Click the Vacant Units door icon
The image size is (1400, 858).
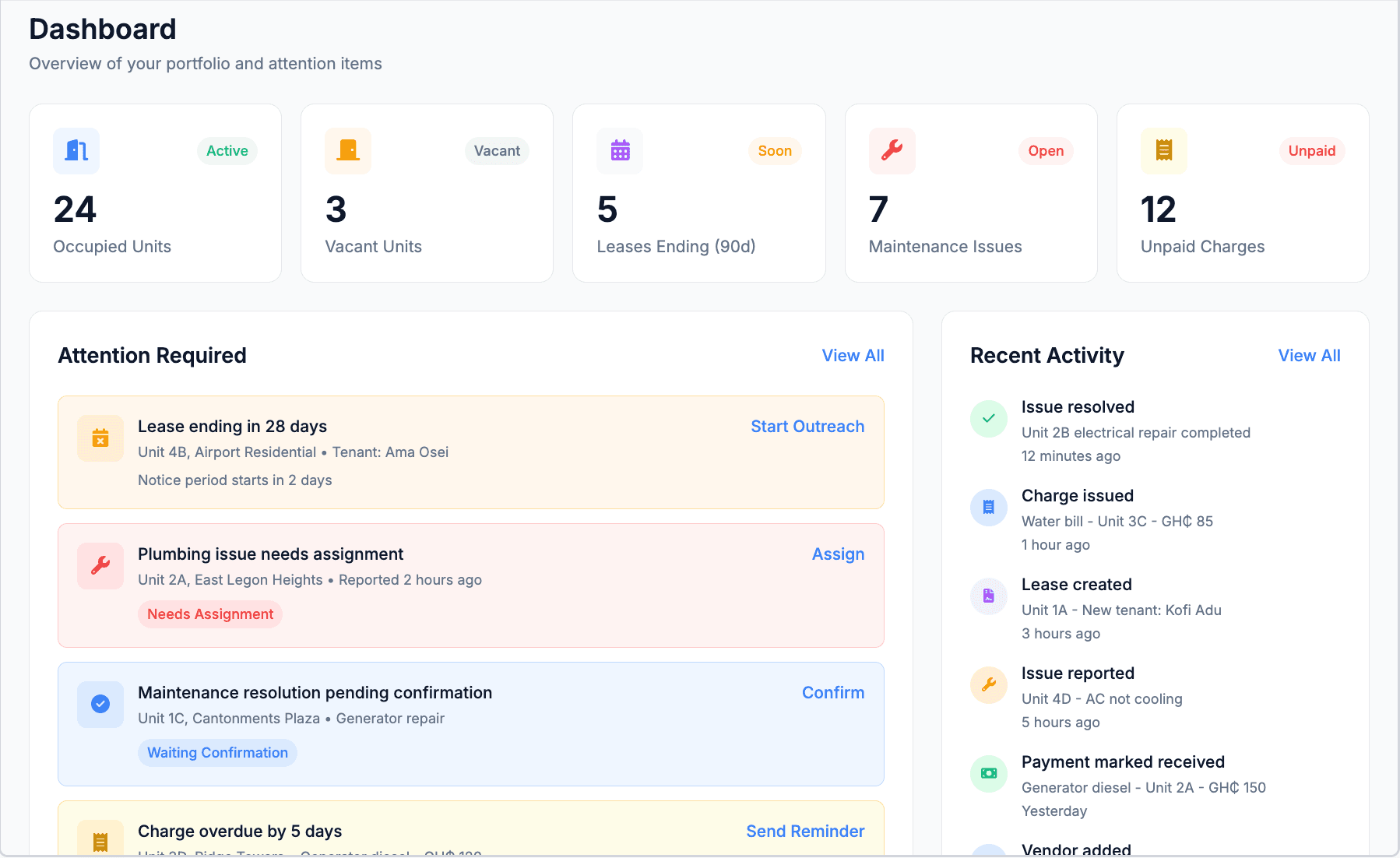348,150
